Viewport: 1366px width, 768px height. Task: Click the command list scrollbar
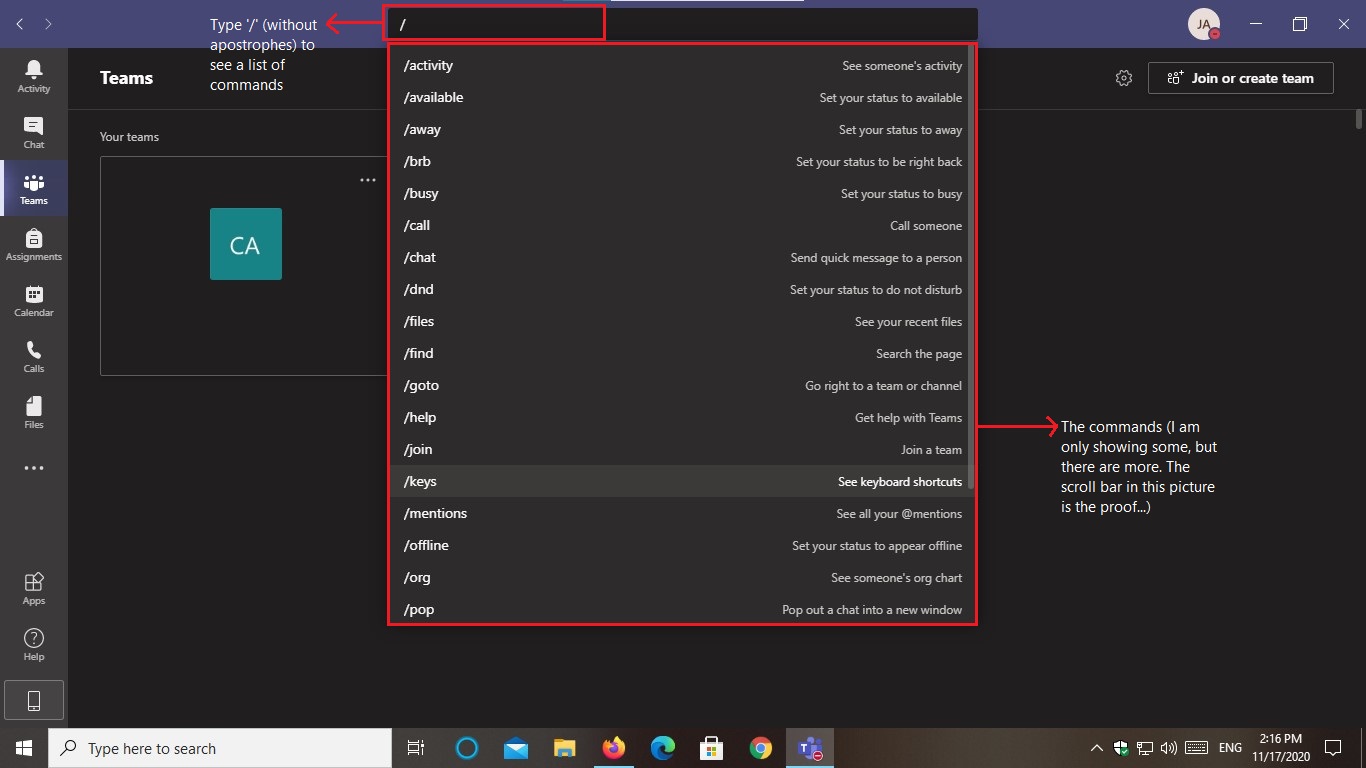click(x=971, y=268)
